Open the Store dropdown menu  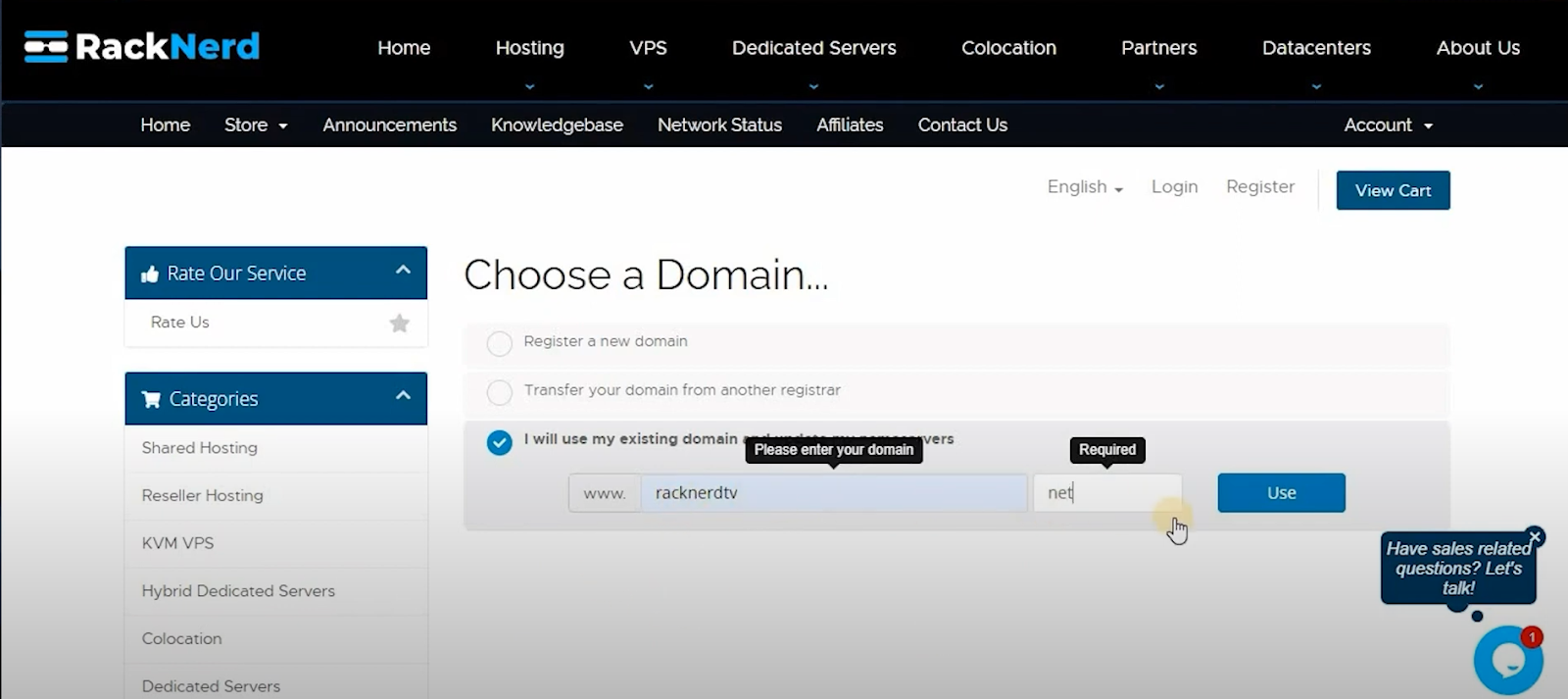[256, 125]
